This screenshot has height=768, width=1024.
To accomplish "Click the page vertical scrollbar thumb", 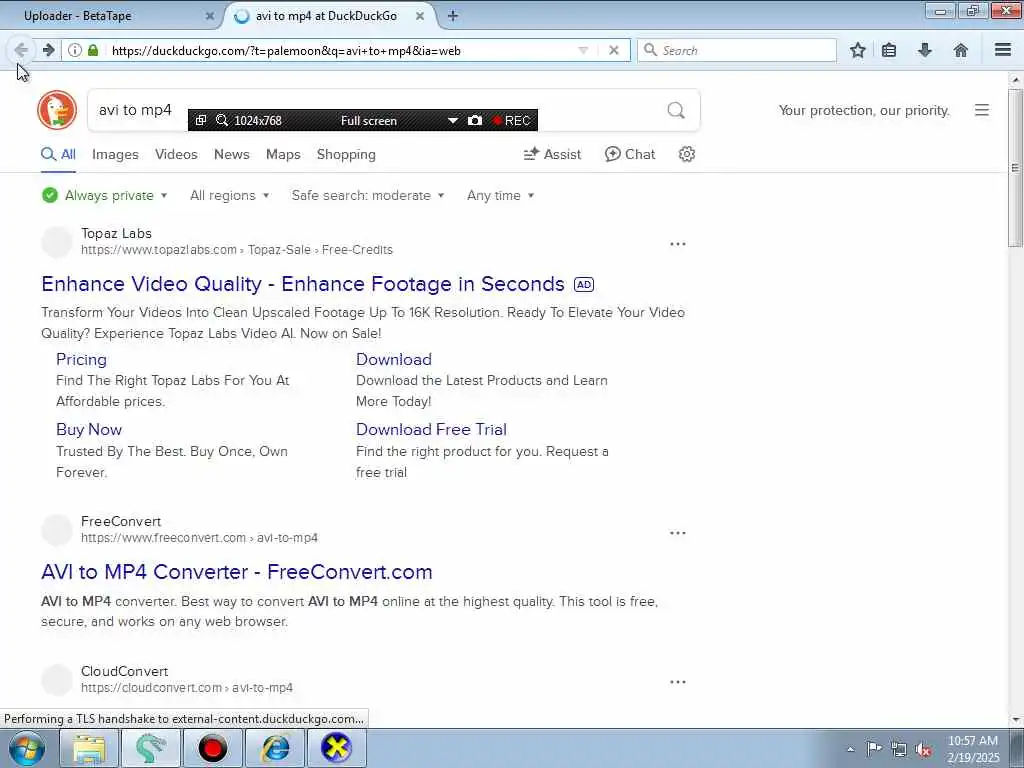I will point(1015,168).
